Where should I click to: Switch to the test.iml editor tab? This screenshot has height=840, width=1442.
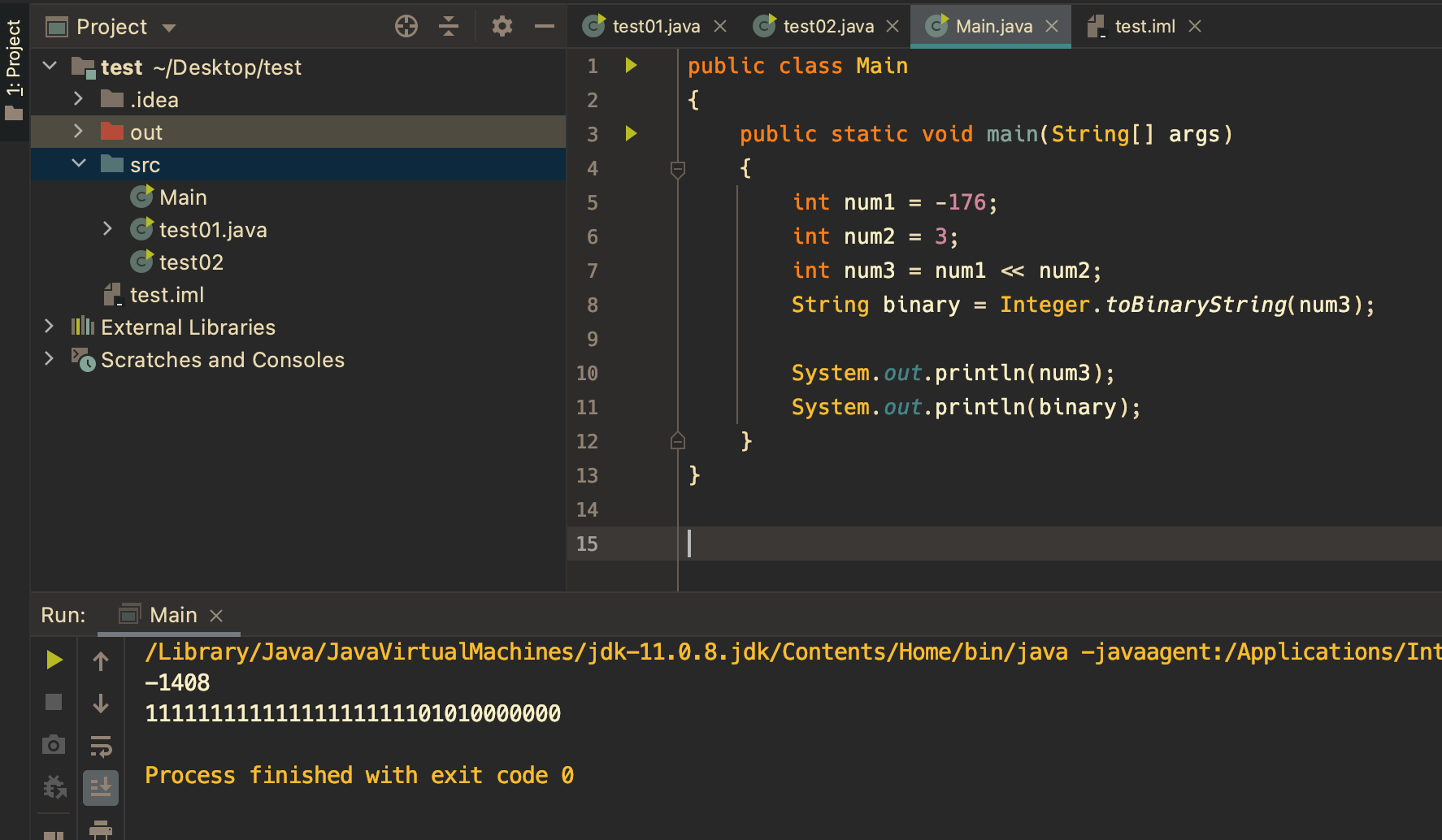(1144, 26)
